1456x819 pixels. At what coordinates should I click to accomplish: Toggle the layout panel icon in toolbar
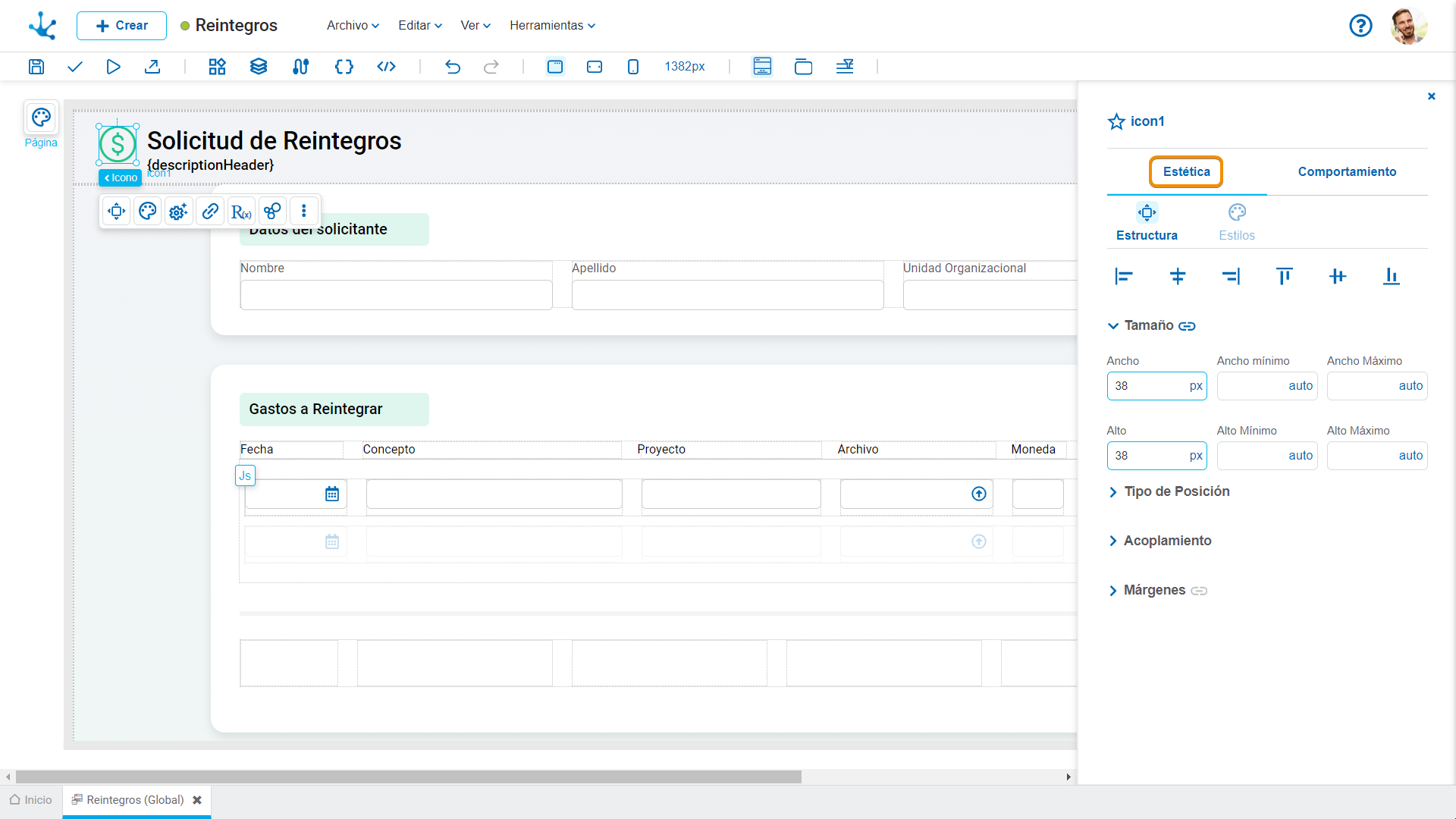762,67
